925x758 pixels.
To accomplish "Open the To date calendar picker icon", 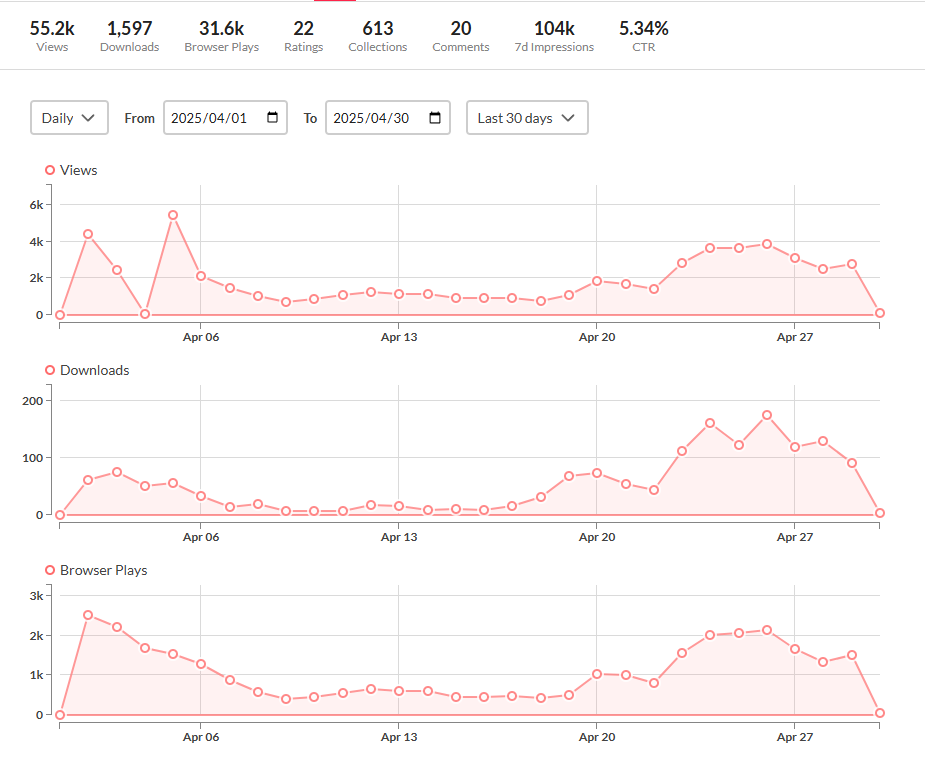I will pyautogui.click(x=435, y=118).
